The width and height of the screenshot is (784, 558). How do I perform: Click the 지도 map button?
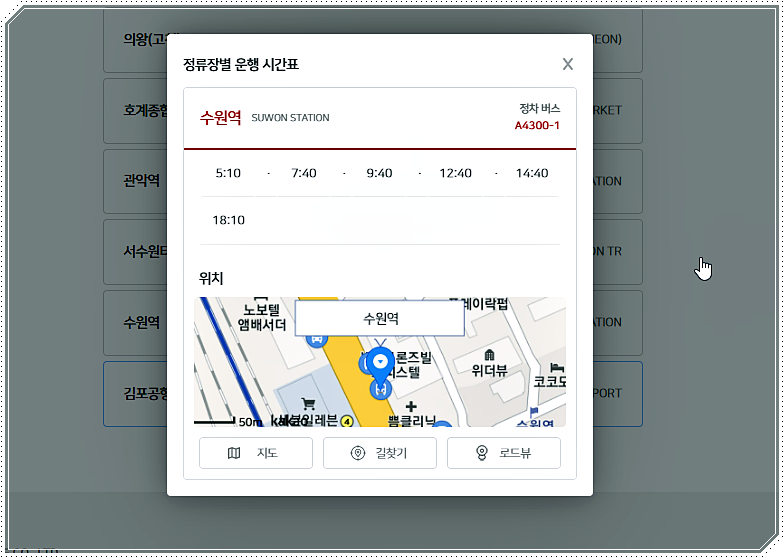256,453
